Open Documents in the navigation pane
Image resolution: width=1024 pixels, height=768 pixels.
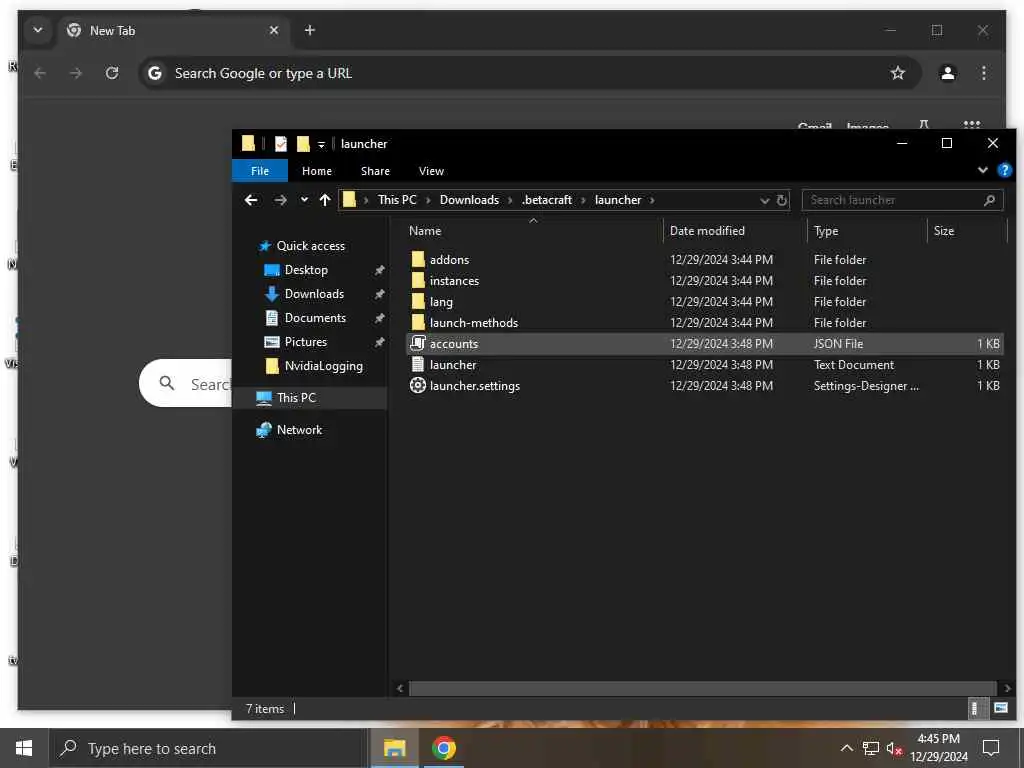click(315, 318)
